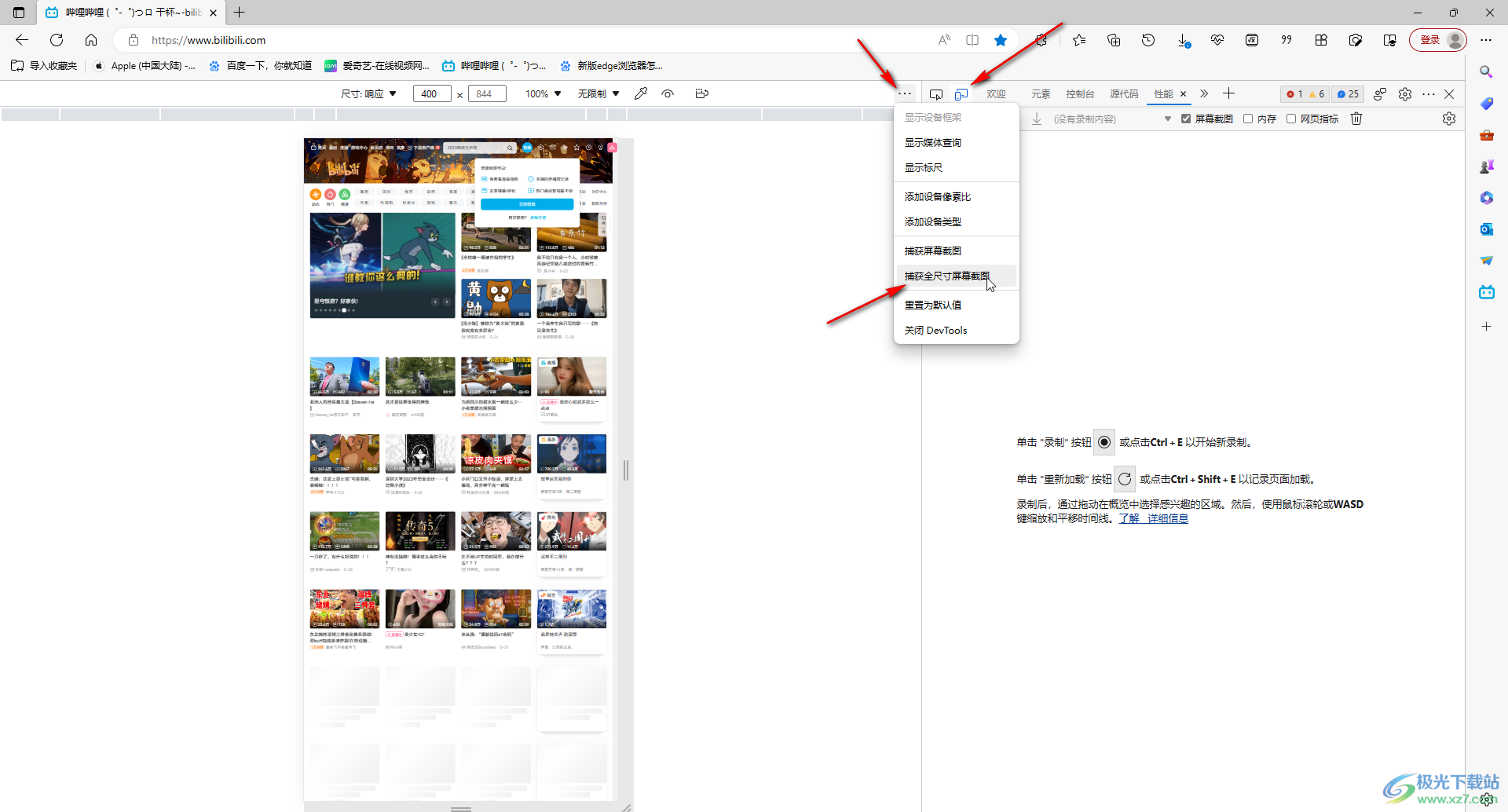1508x812 pixels.
Task: Click the immersive reader icon
Action: coord(972,40)
